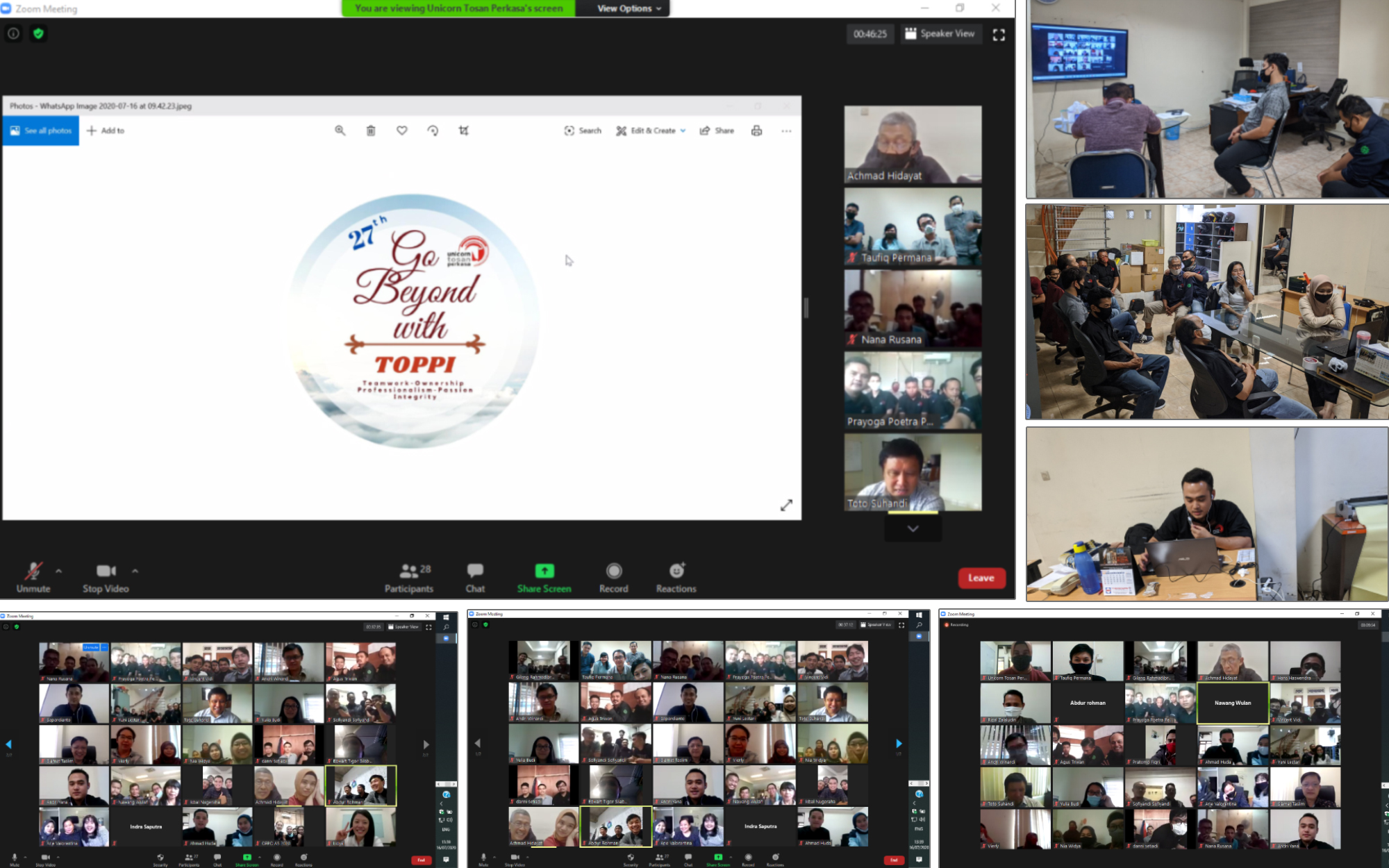Go to previous page in bottom-left Zoom gallery
This screenshot has height=868, width=1389.
pyautogui.click(x=8, y=744)
